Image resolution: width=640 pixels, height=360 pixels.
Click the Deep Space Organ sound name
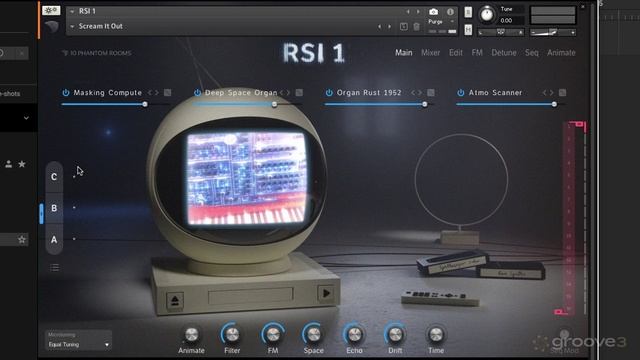(x=241, y=93)
